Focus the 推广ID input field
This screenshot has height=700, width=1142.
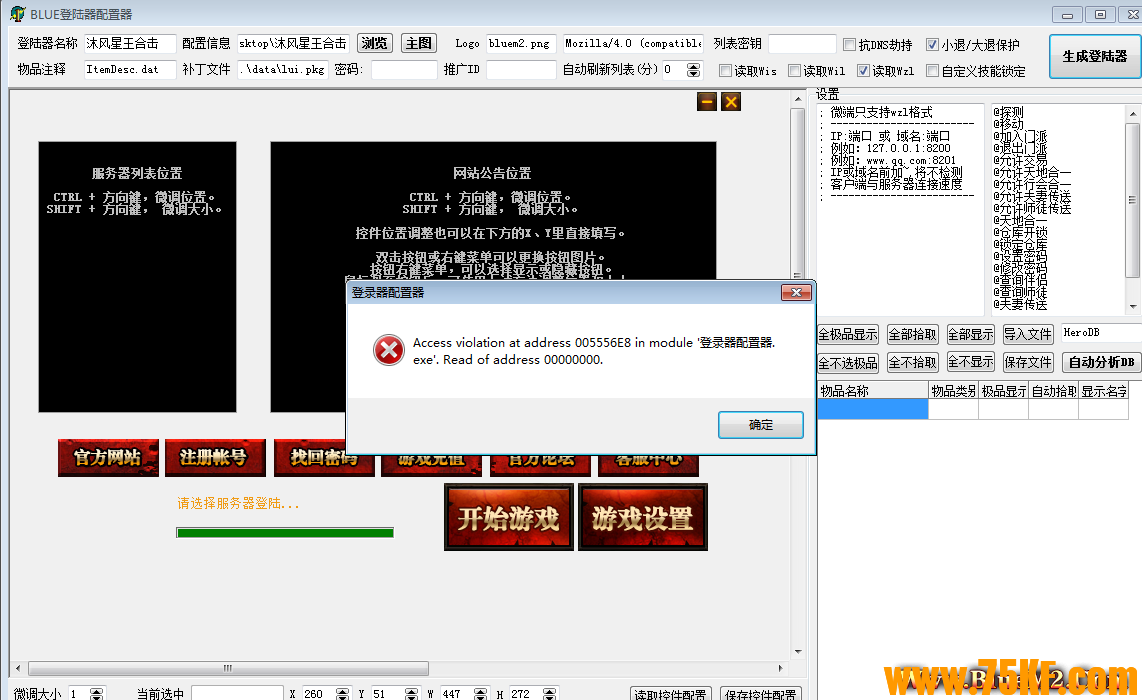[521, 70]
